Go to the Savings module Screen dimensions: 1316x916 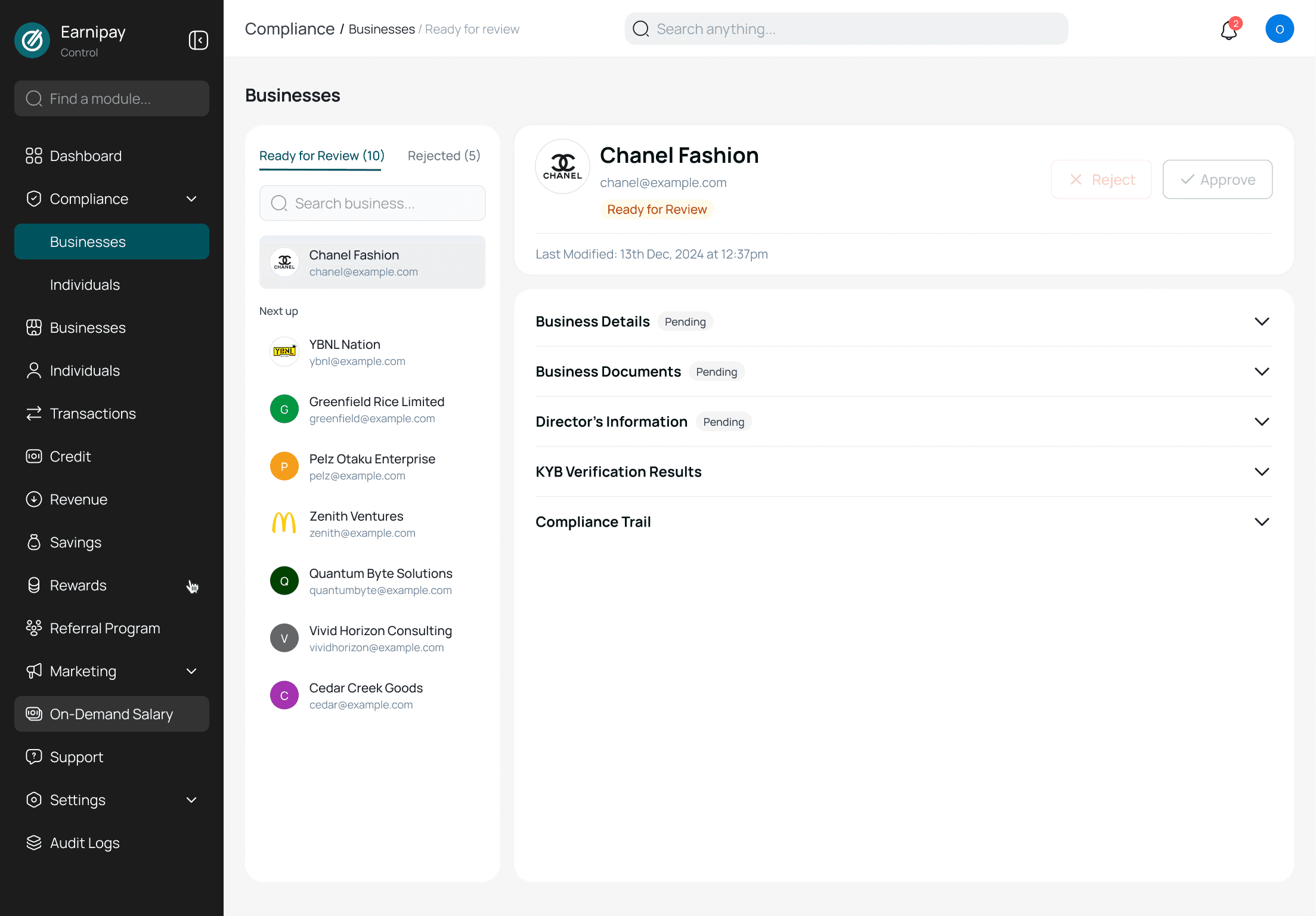75,542
